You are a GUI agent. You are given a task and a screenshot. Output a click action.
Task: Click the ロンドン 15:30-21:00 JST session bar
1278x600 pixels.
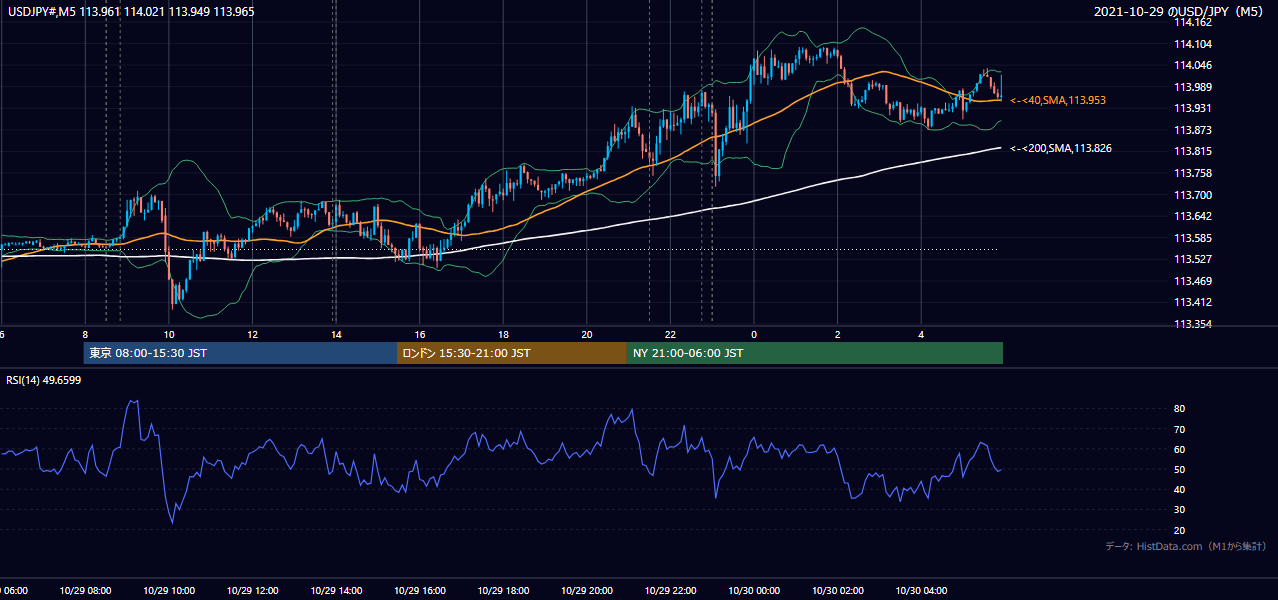click(512, 353)
